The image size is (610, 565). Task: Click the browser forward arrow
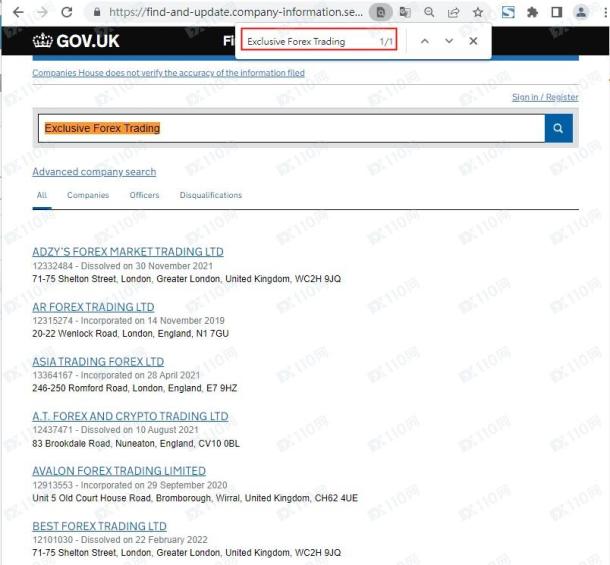click(x=42, y=12)
